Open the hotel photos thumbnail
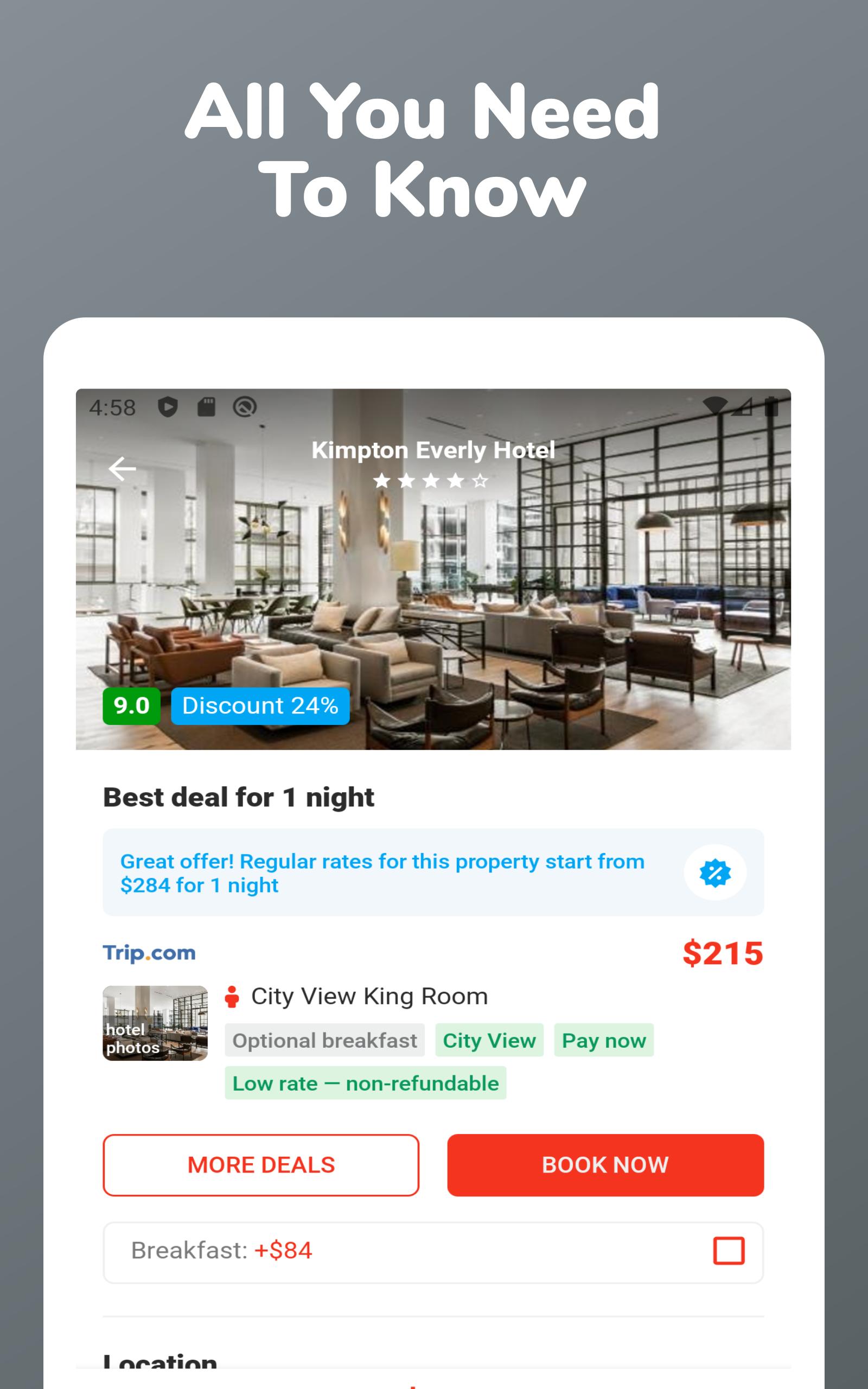Viewport: 868px width, 1389px height. point(155,1023)
